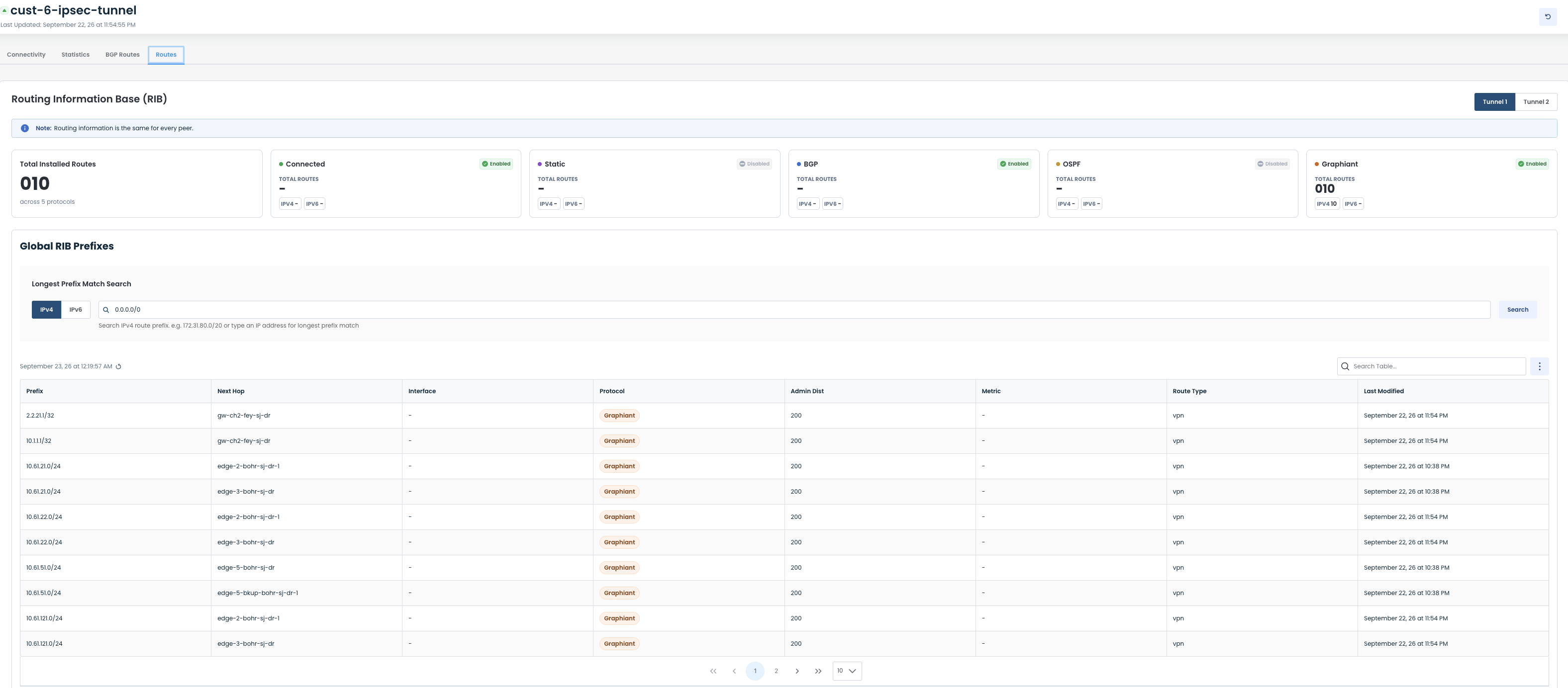Jump to last page of results

pyautogui.click(x=818, y=671)
